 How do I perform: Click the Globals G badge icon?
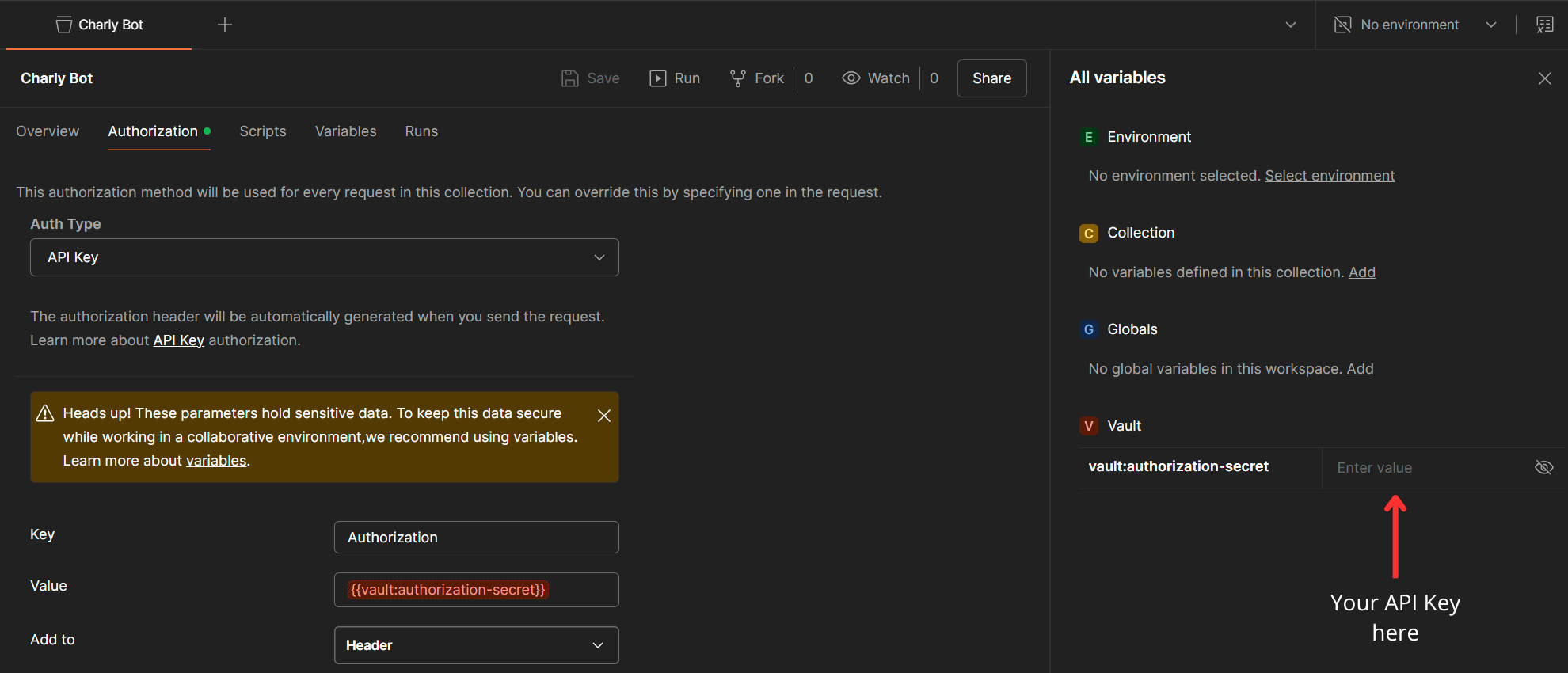click(x=1089, y=329)
